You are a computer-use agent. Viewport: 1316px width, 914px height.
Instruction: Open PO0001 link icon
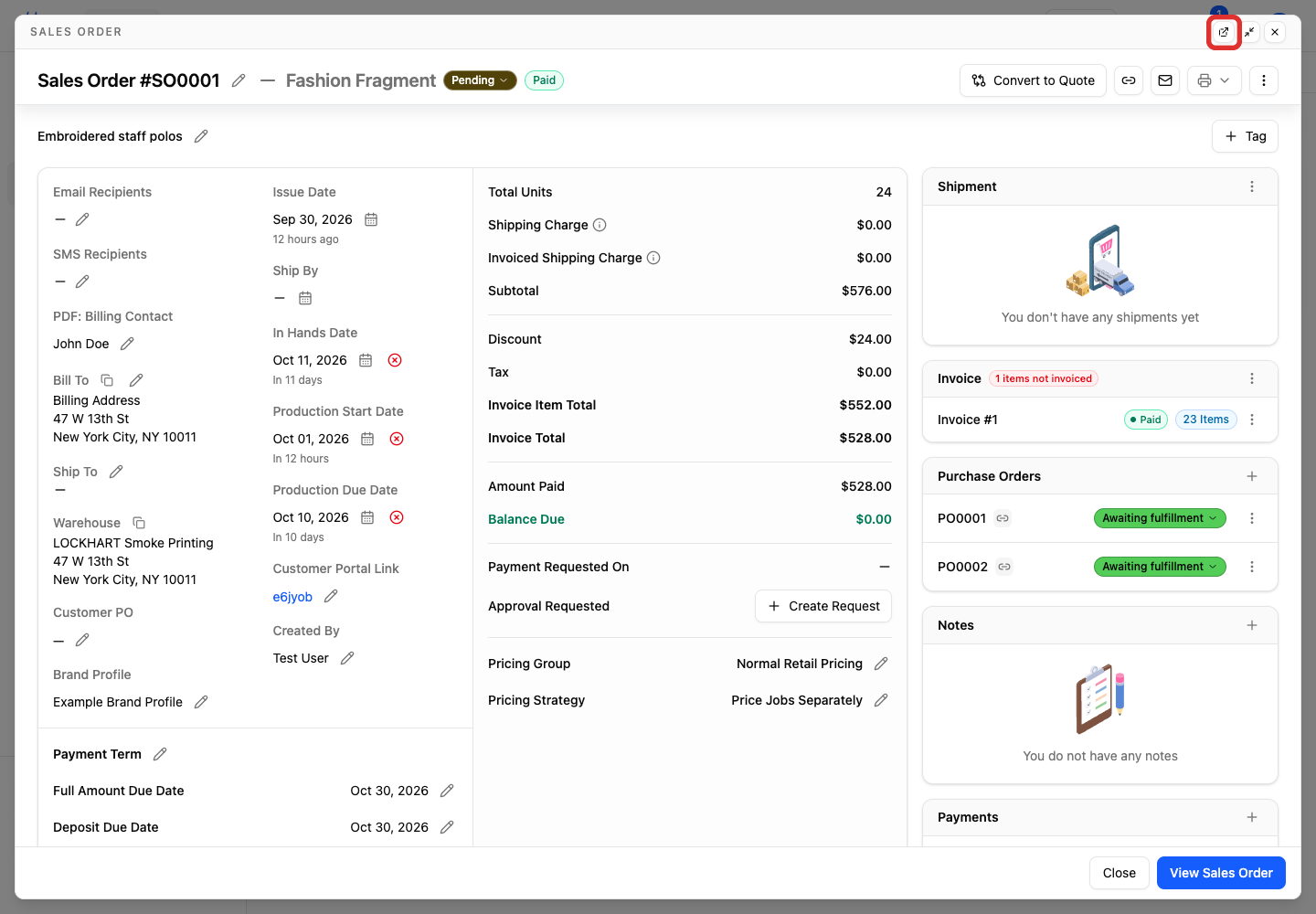tap(1003, 518)
